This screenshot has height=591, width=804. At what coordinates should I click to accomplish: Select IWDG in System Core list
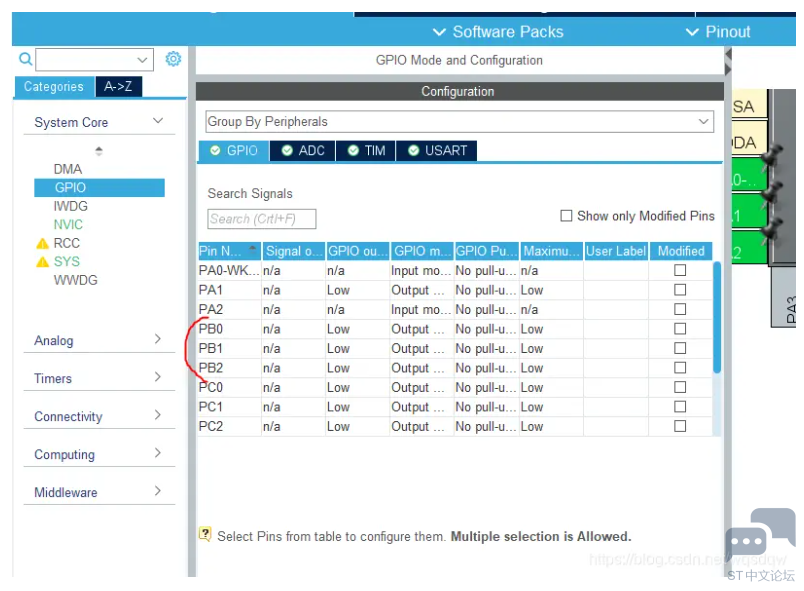(71, 206)
